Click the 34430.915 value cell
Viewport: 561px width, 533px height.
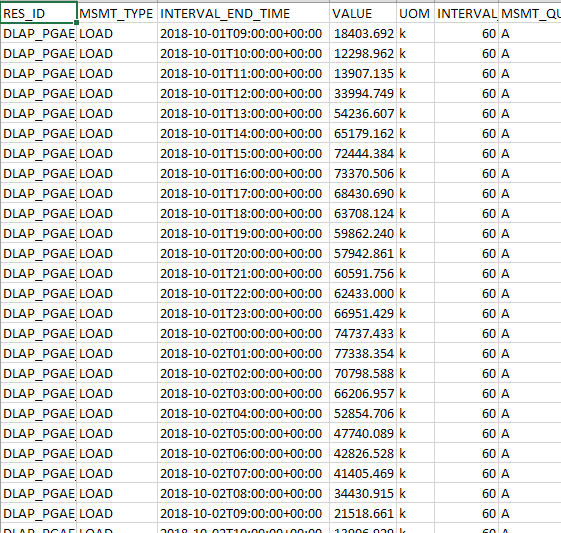click(x=363, y=493)
